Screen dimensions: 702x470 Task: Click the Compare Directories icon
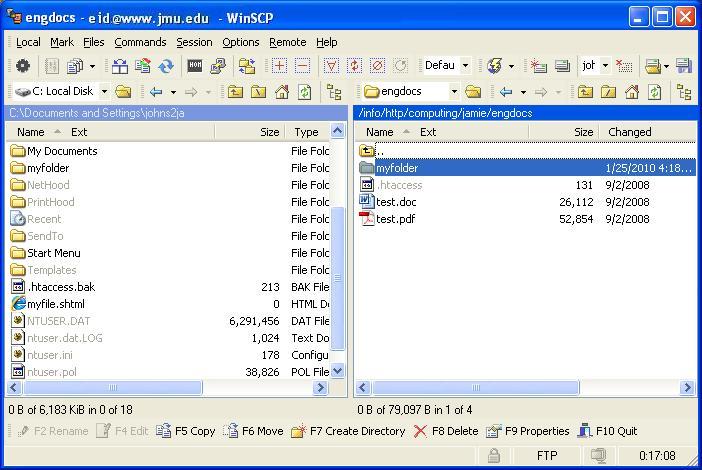coord(120,66)
